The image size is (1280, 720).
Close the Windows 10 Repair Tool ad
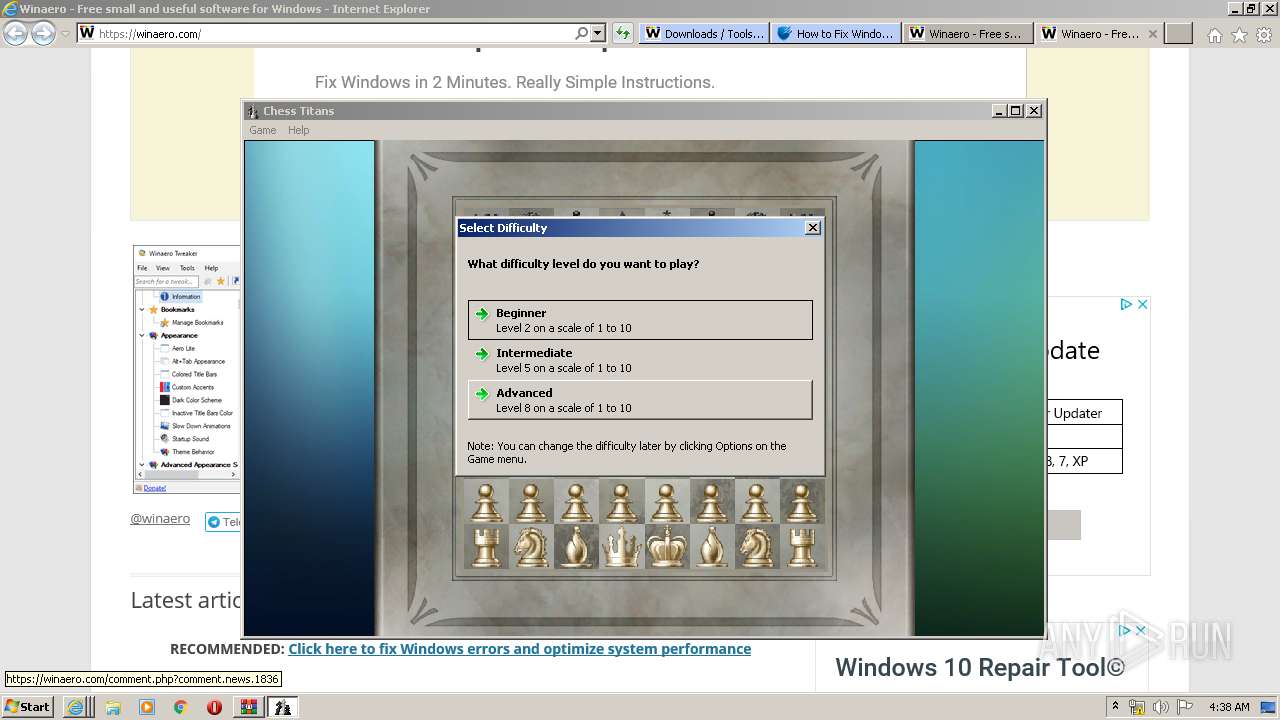pos(1140,630)
